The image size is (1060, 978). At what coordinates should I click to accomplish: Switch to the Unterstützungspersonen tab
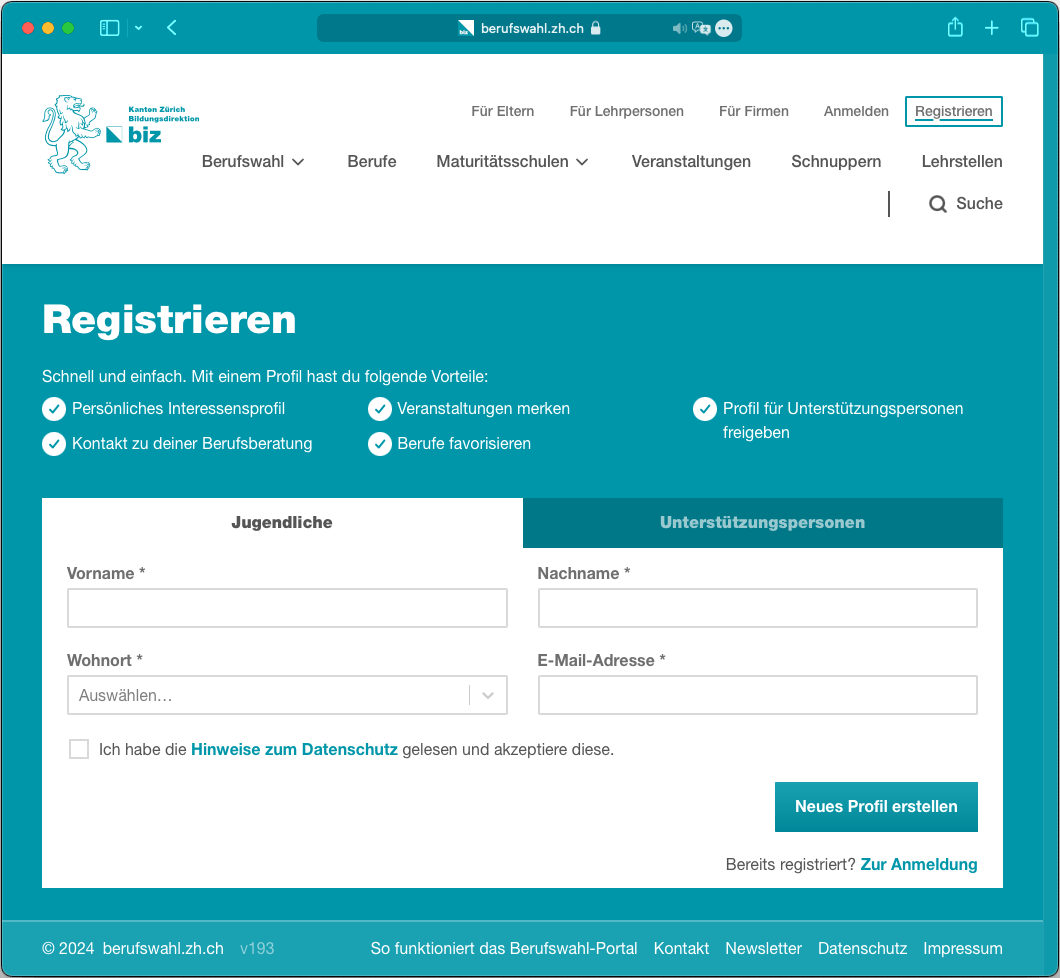[762, 522]
